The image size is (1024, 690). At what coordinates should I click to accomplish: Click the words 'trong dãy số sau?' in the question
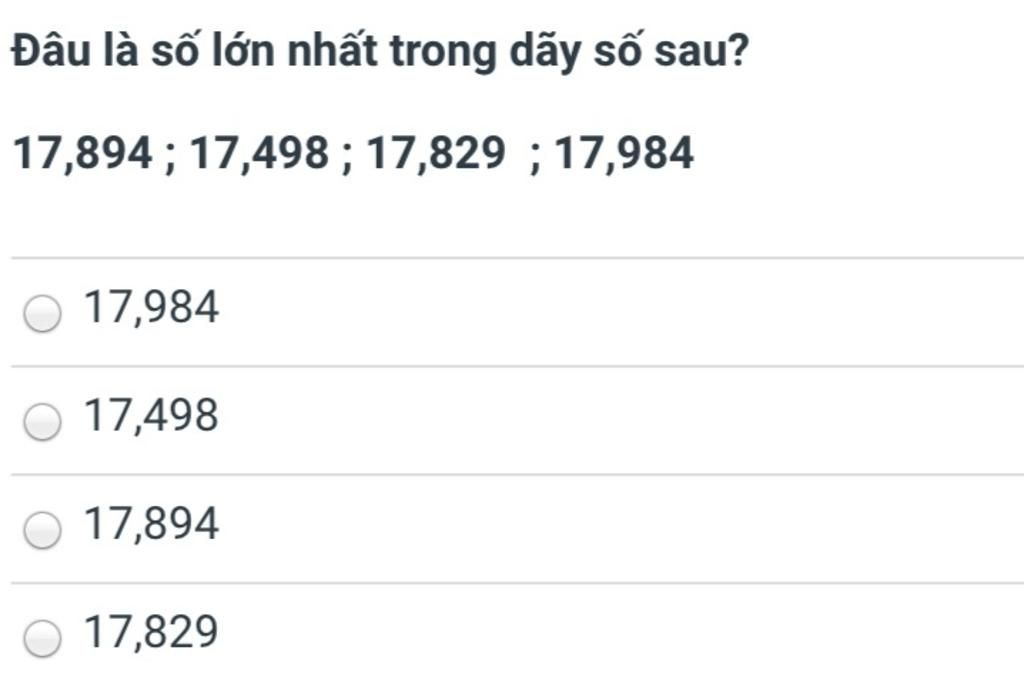[569, 52]
